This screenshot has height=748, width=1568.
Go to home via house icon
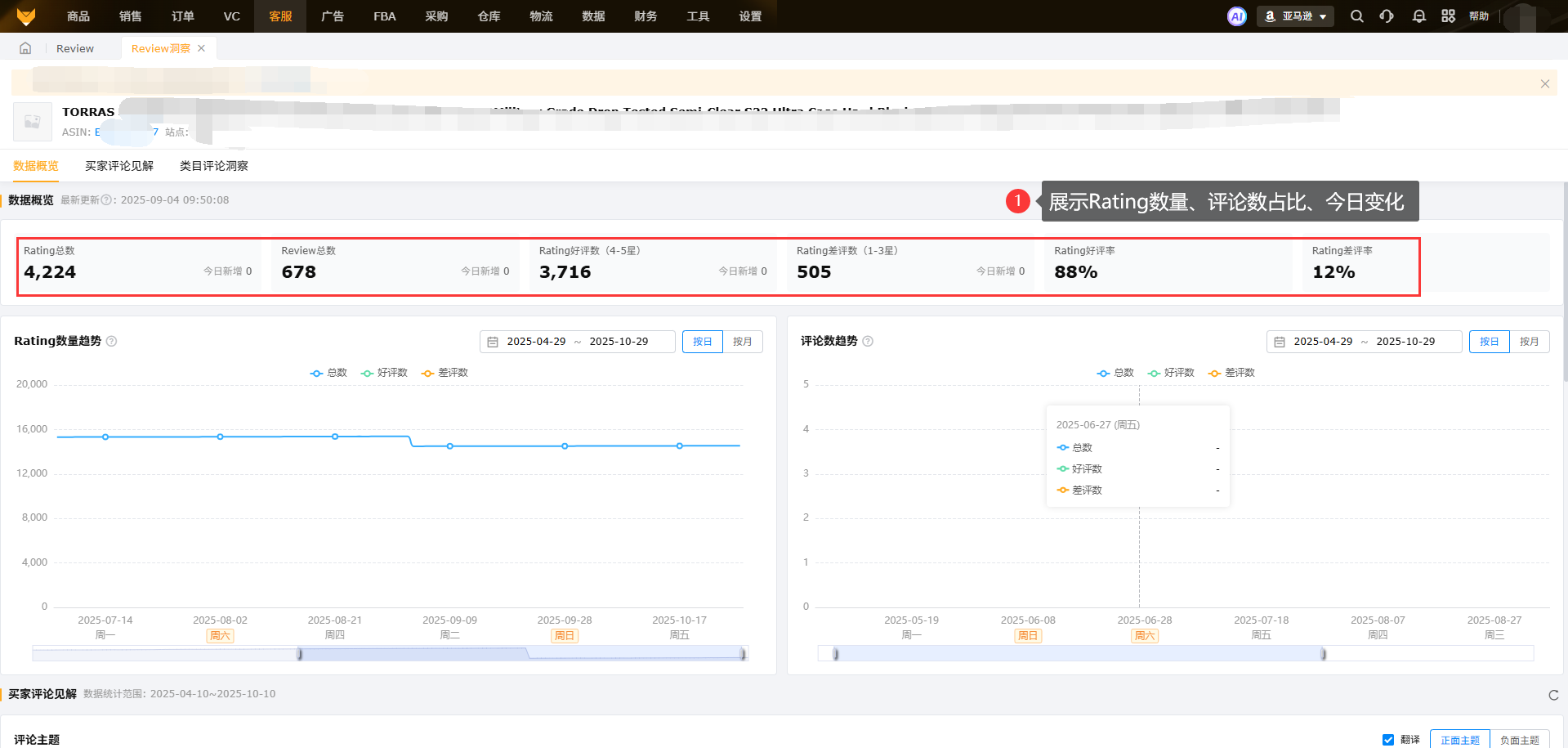(25, 48)
